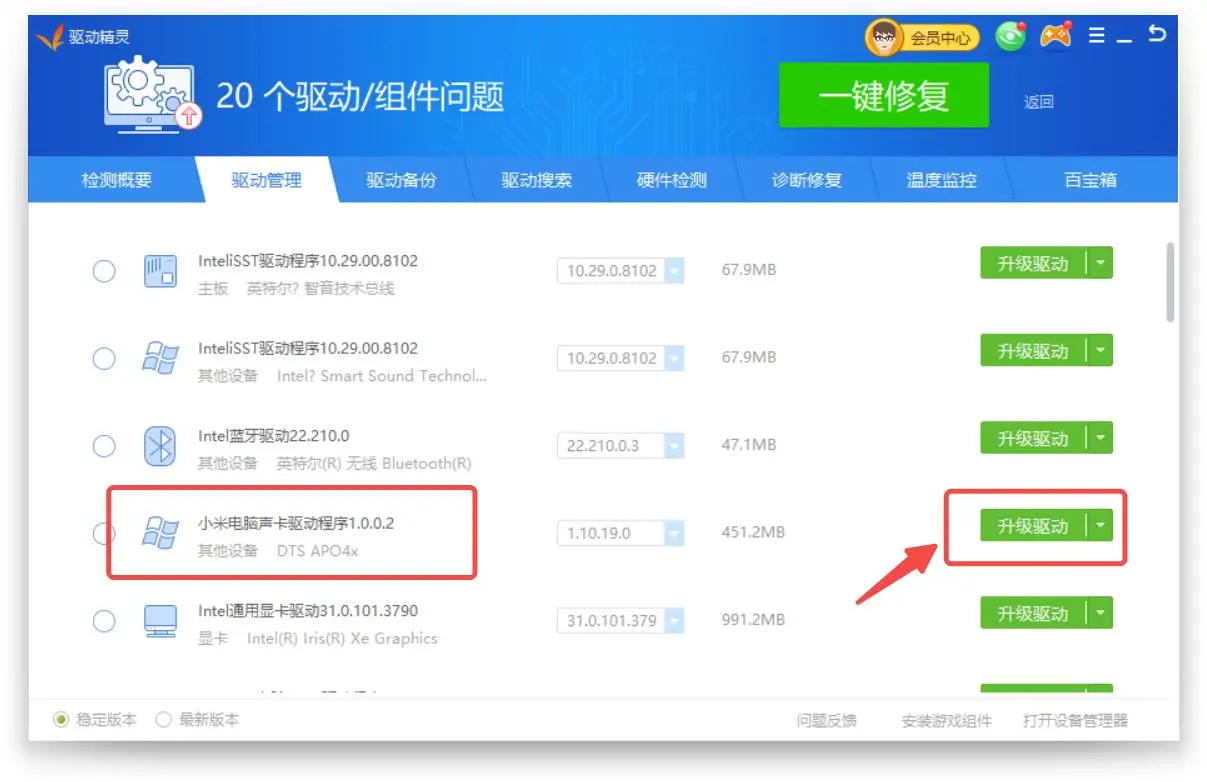Open the hamburger main menu icon
The image size is (1207, 782).
coord(1096,36)
